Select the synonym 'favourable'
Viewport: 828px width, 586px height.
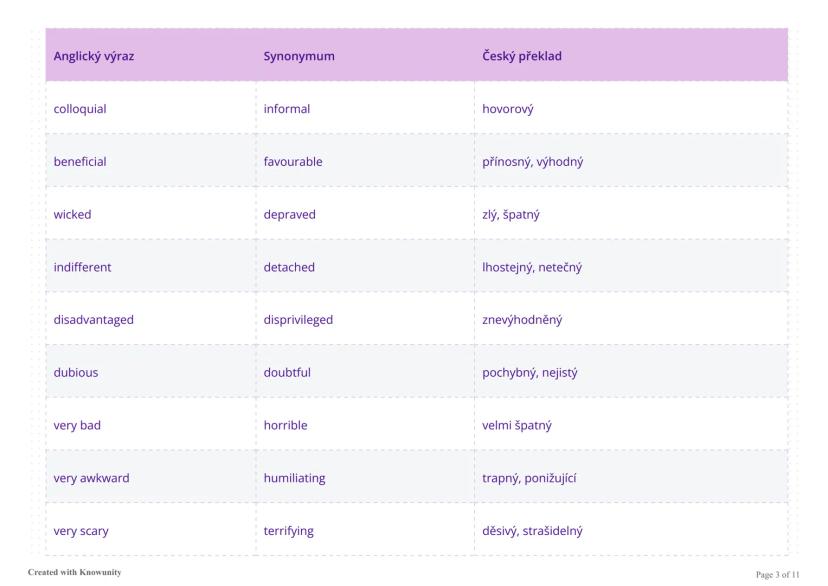pyautogui.click(x=293, y=161)
